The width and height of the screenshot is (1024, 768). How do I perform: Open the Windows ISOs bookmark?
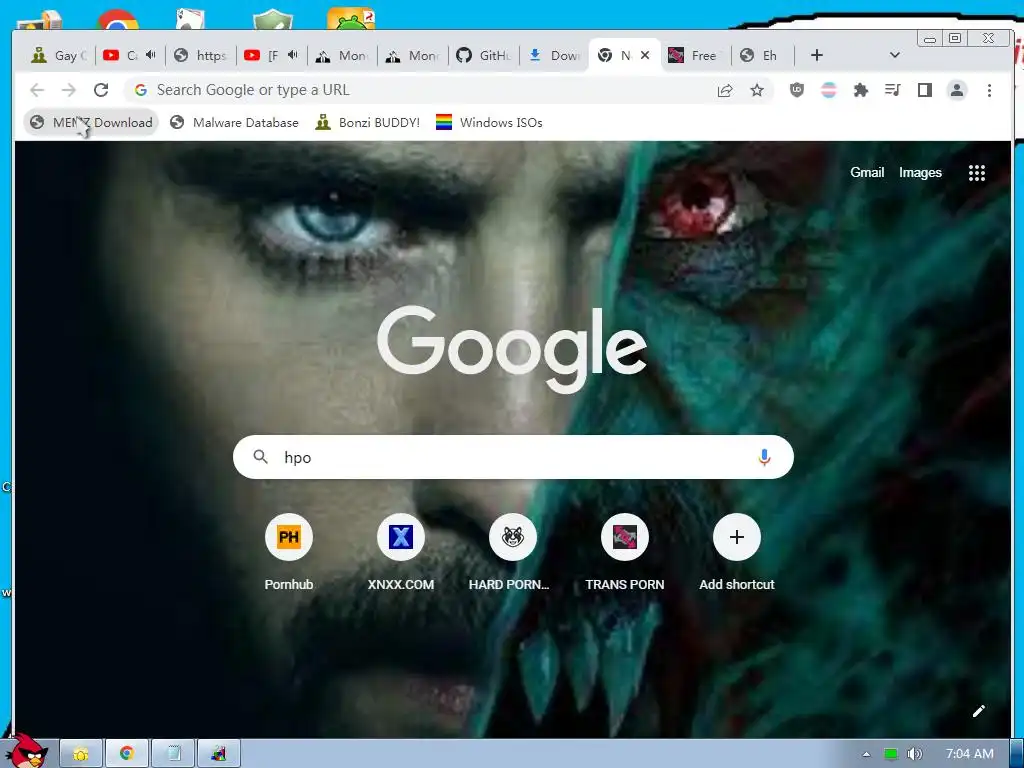(x=489, y=123)
